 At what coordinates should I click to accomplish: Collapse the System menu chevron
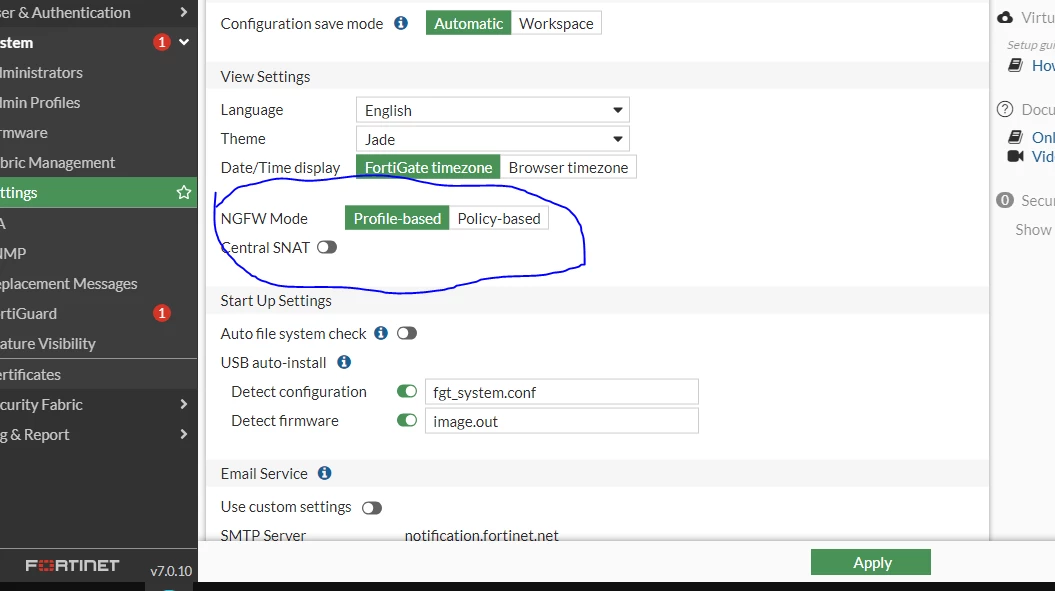tap(184, 42)
